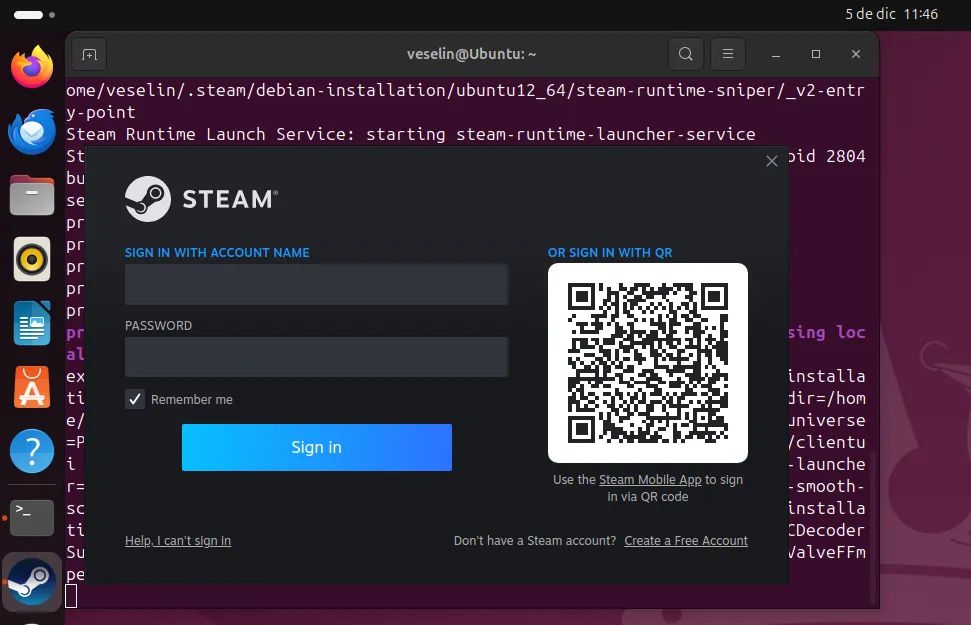Open the Files manager in dock
The image size is (971, 625).
click(x=32, y=195)
